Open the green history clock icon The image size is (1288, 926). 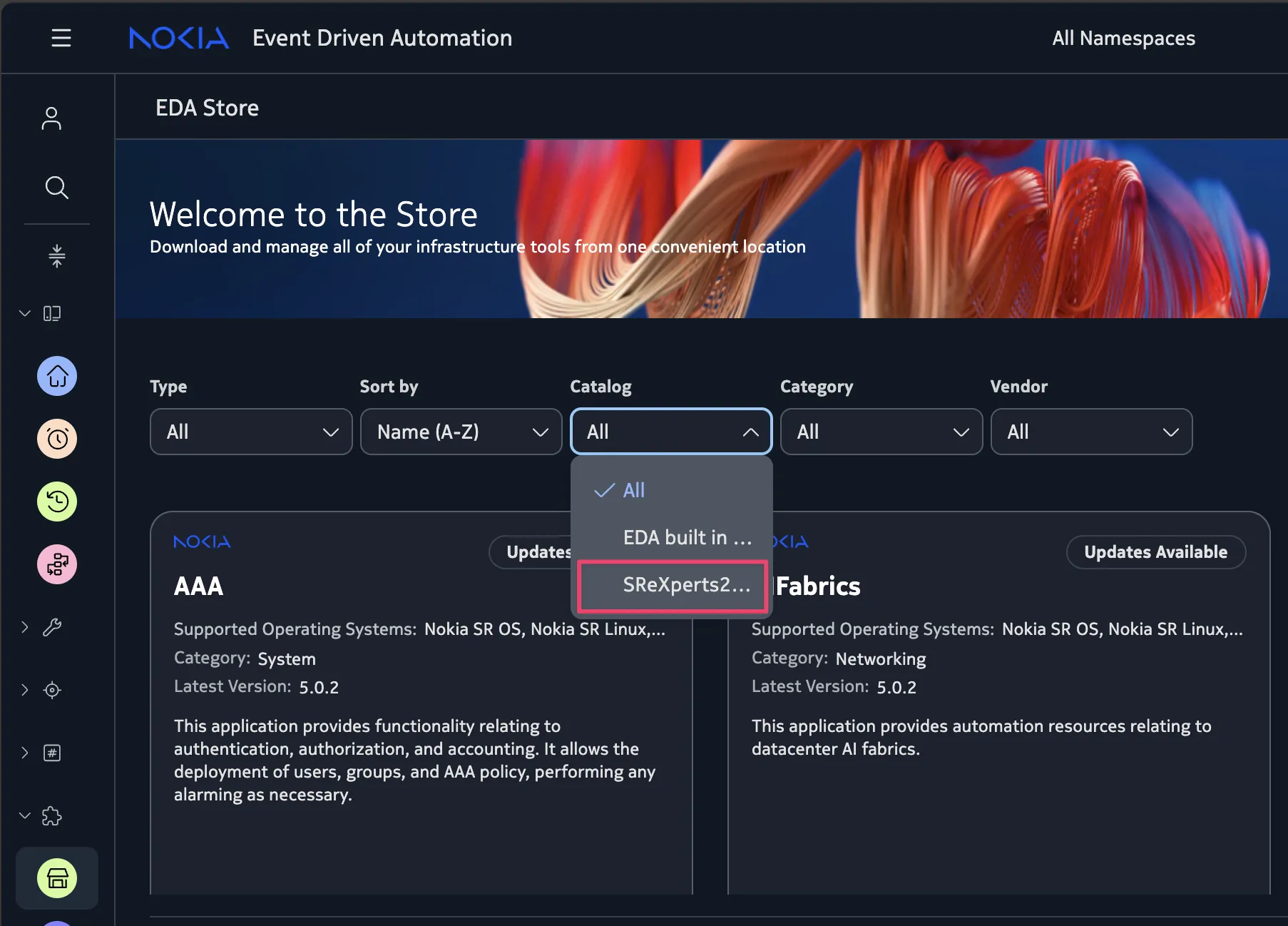pyautogui.click(x=57, y=502)
